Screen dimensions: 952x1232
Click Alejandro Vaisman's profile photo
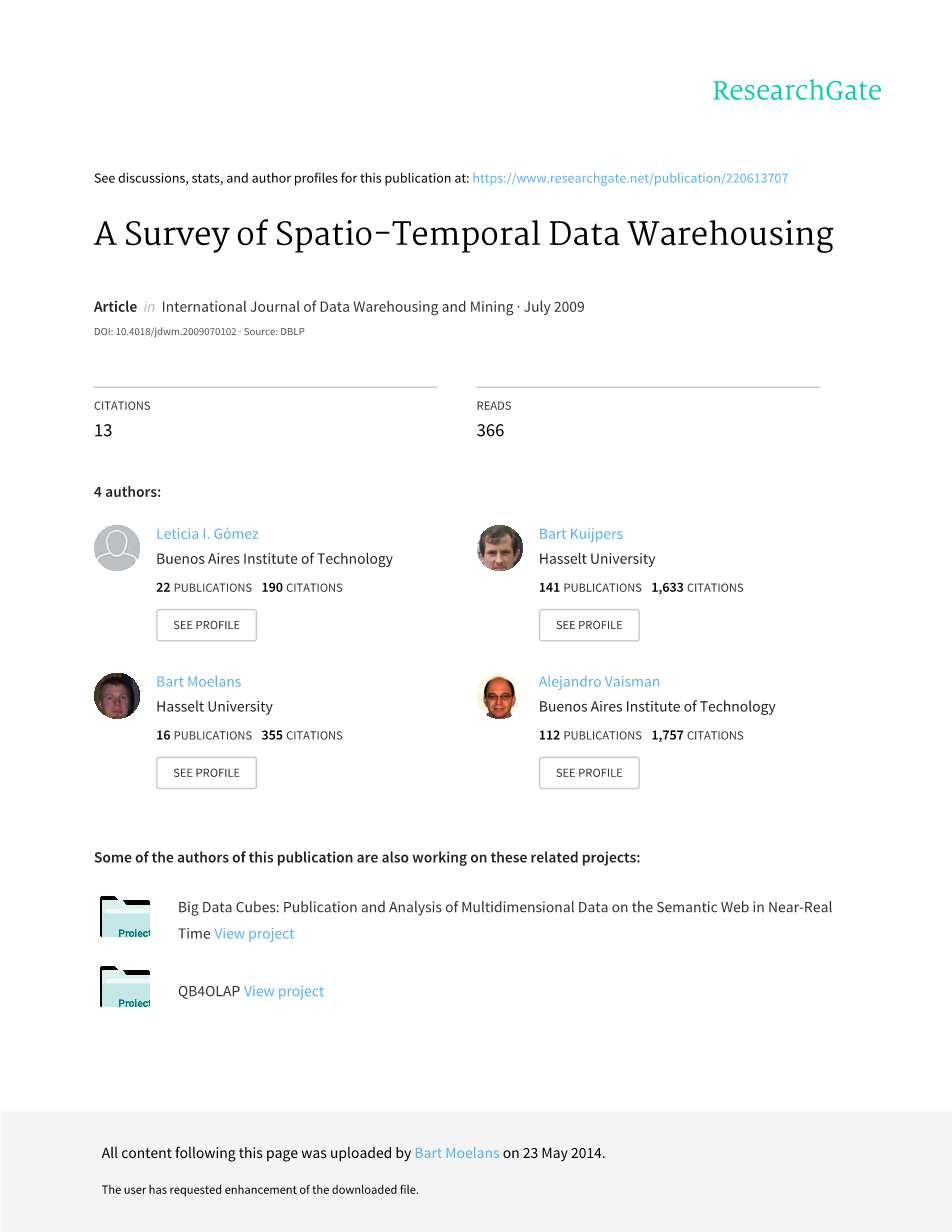click(x=500, y=696)
